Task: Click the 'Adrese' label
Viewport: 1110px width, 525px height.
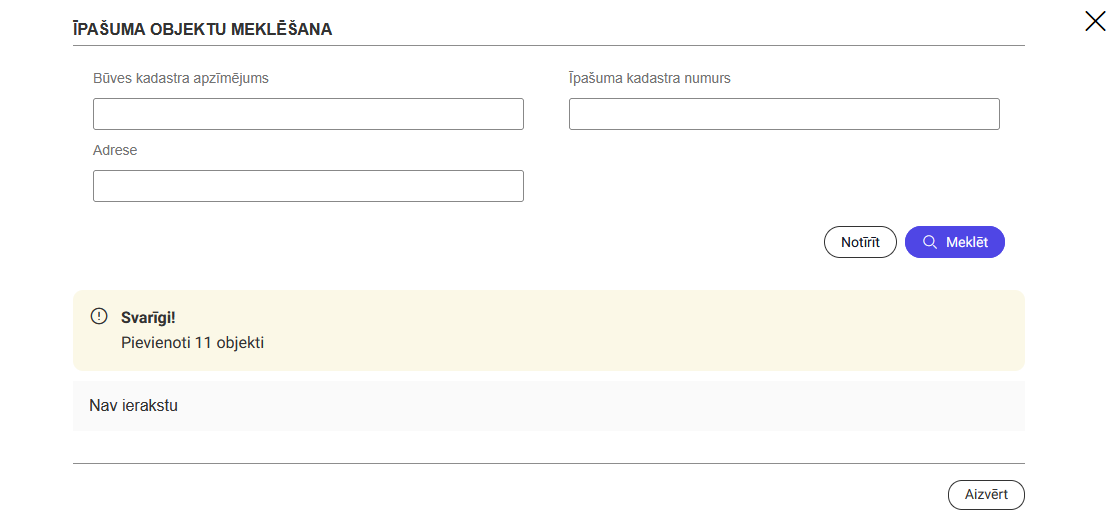Action: 115,150
